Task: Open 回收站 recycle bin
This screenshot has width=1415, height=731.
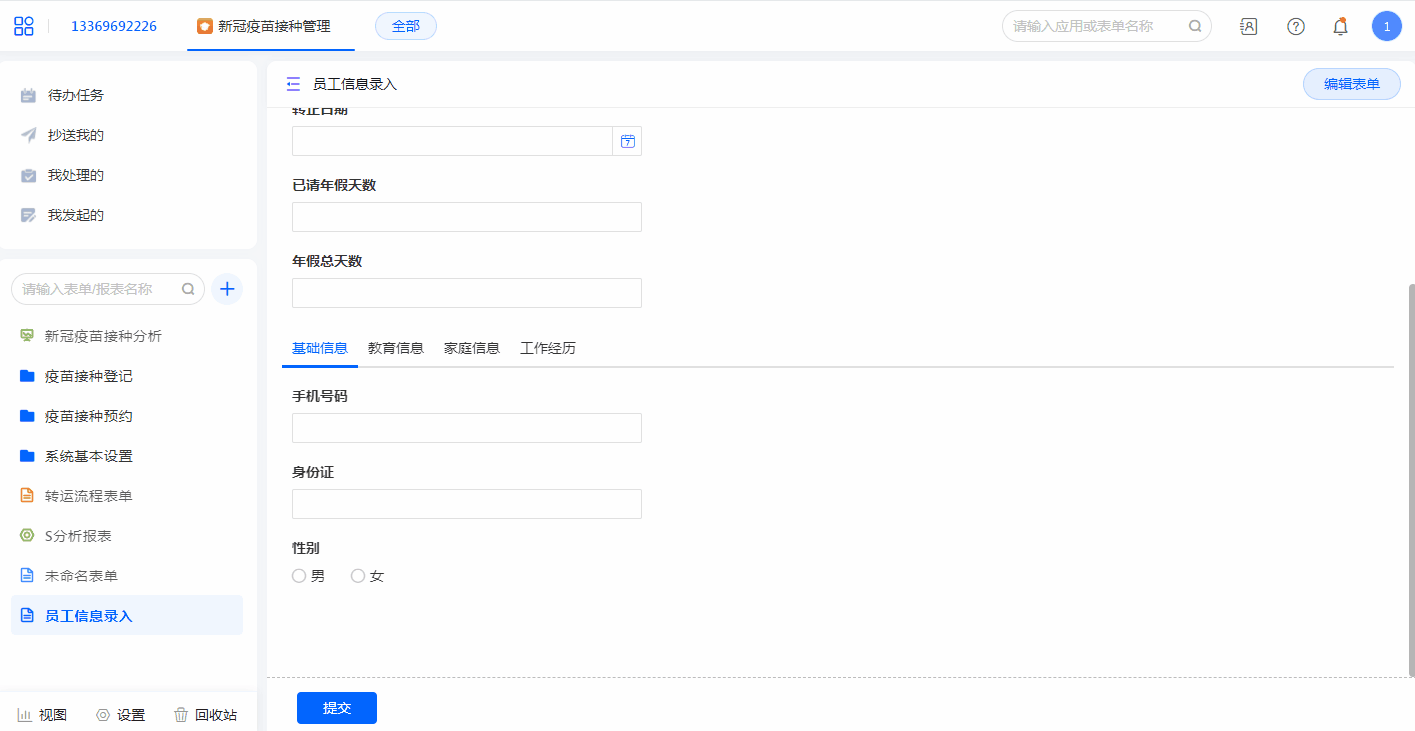Action: point(206,715)
